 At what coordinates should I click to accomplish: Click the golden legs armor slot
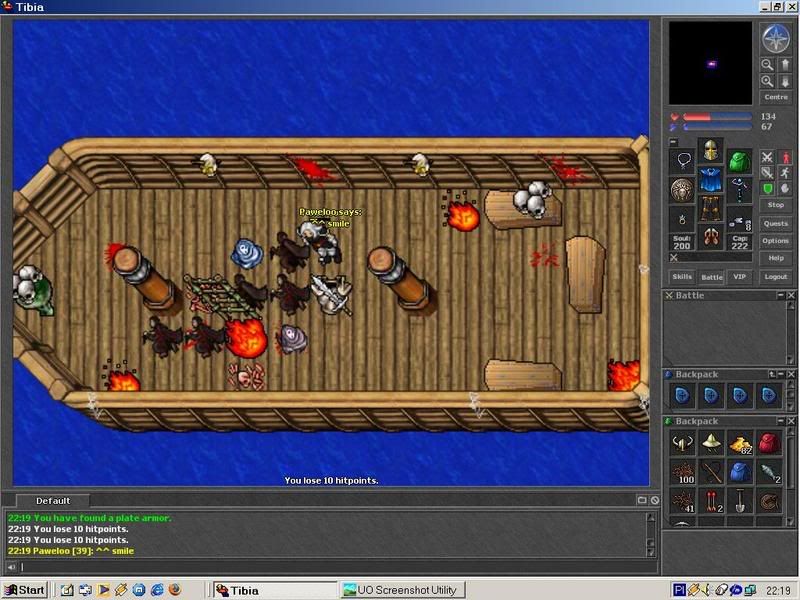tap(710, 208)
